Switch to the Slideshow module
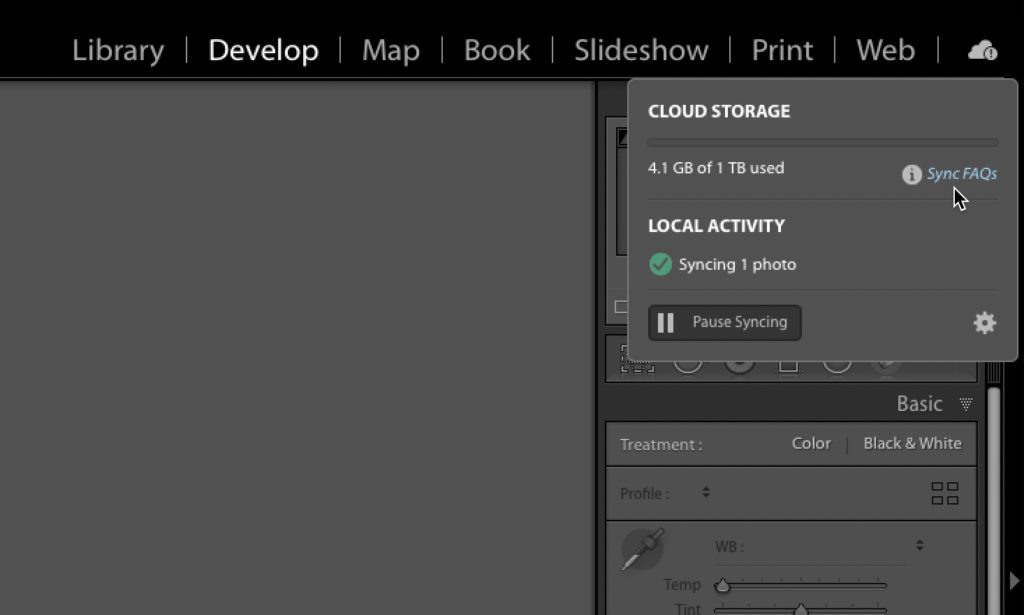1024x615 pixels. (x=641, y=50)
